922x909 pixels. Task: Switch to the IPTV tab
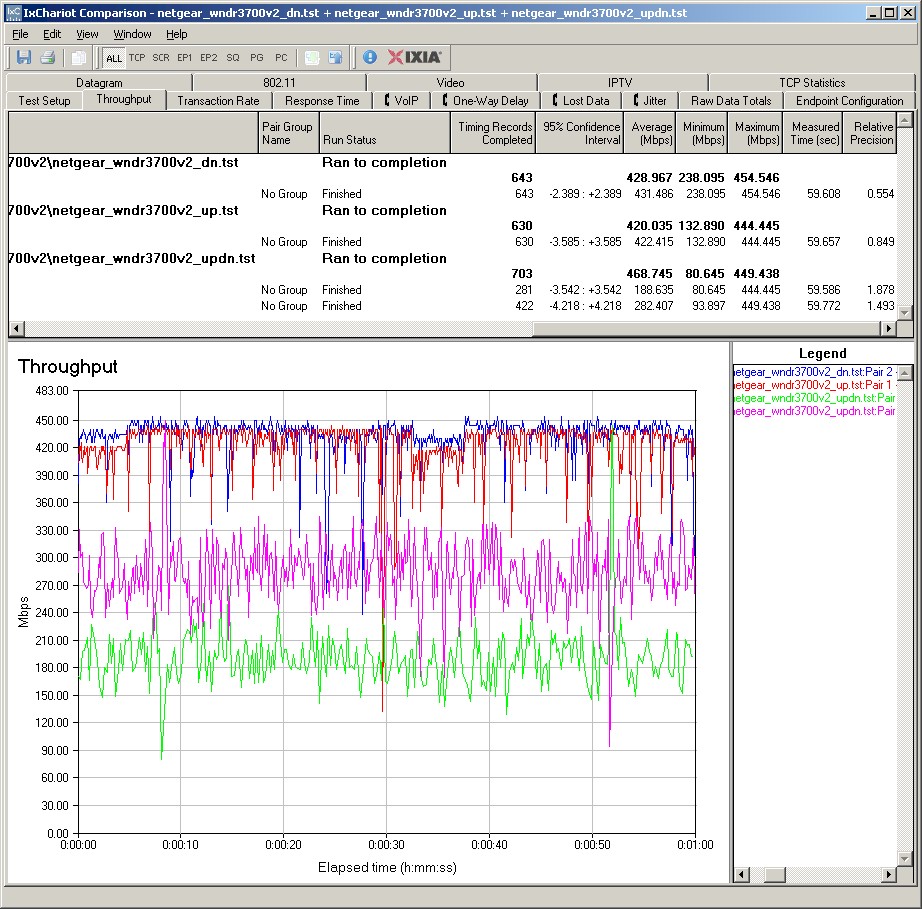(x=620, y=83)
